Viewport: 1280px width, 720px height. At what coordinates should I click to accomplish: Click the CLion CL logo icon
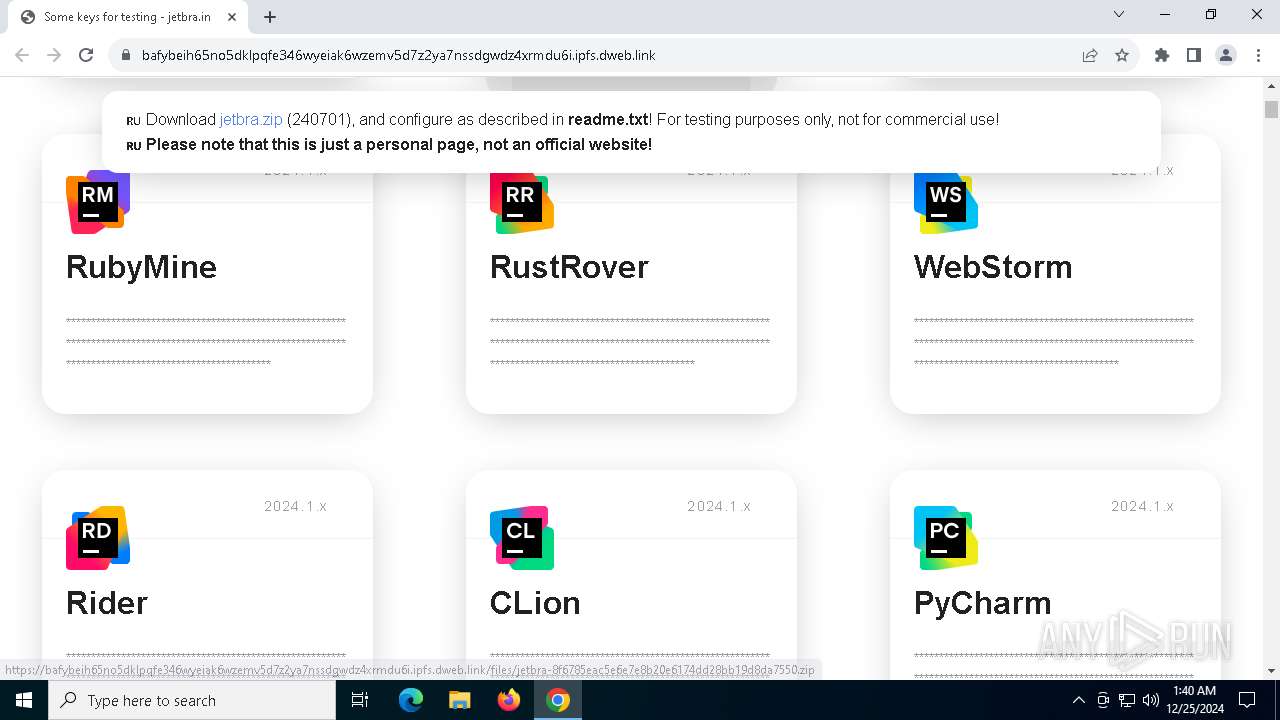click(522, 538)
